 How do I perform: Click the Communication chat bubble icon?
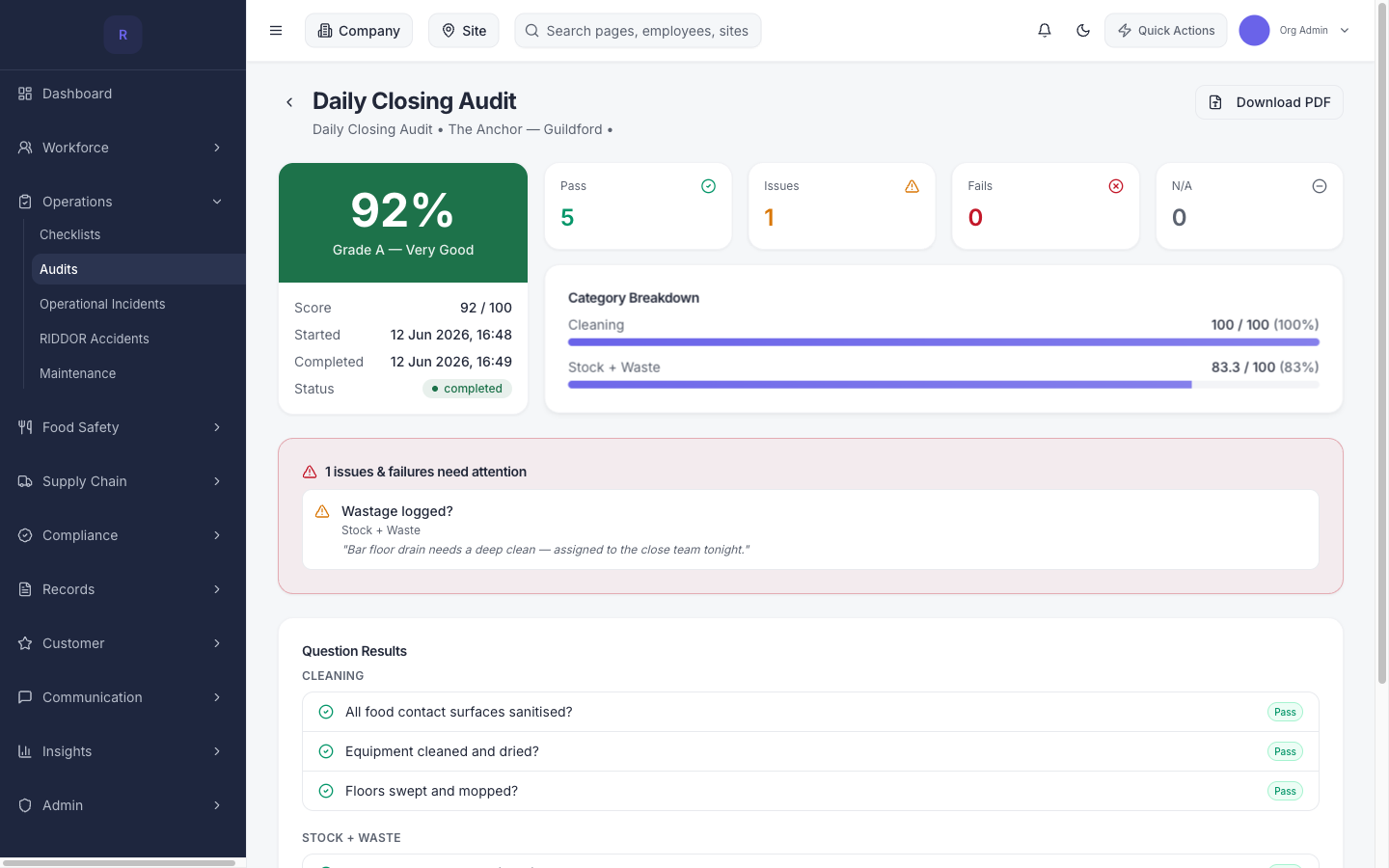(x=25, y=697)
